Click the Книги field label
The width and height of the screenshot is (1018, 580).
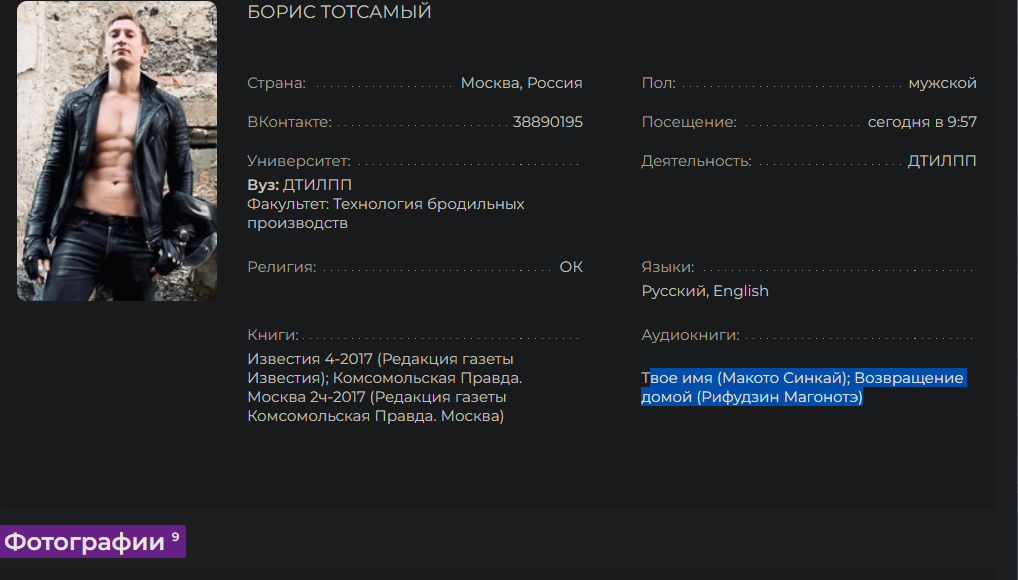(x=273, y=335)
